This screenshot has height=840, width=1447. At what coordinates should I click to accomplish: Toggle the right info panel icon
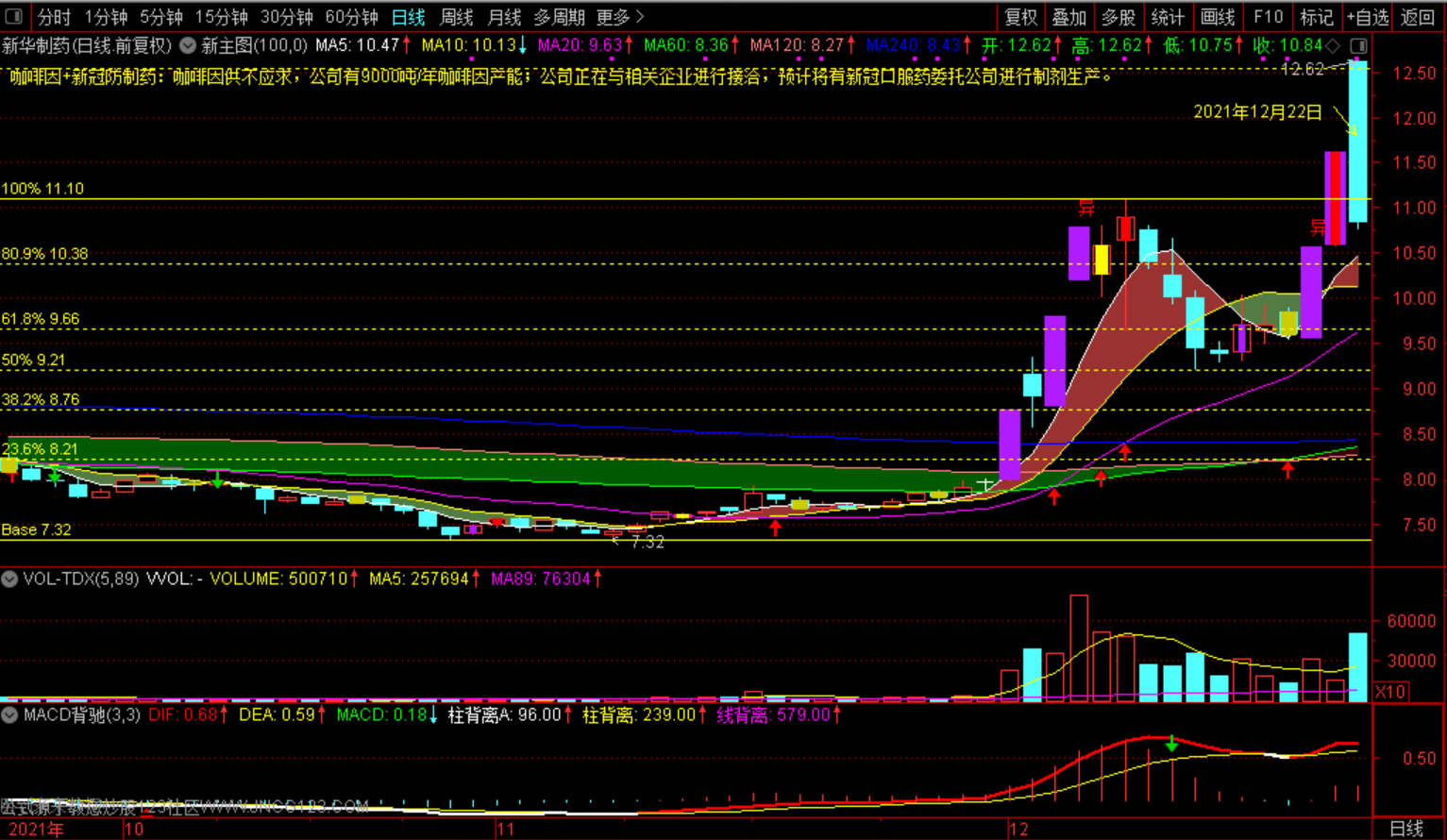point(1358,45)
